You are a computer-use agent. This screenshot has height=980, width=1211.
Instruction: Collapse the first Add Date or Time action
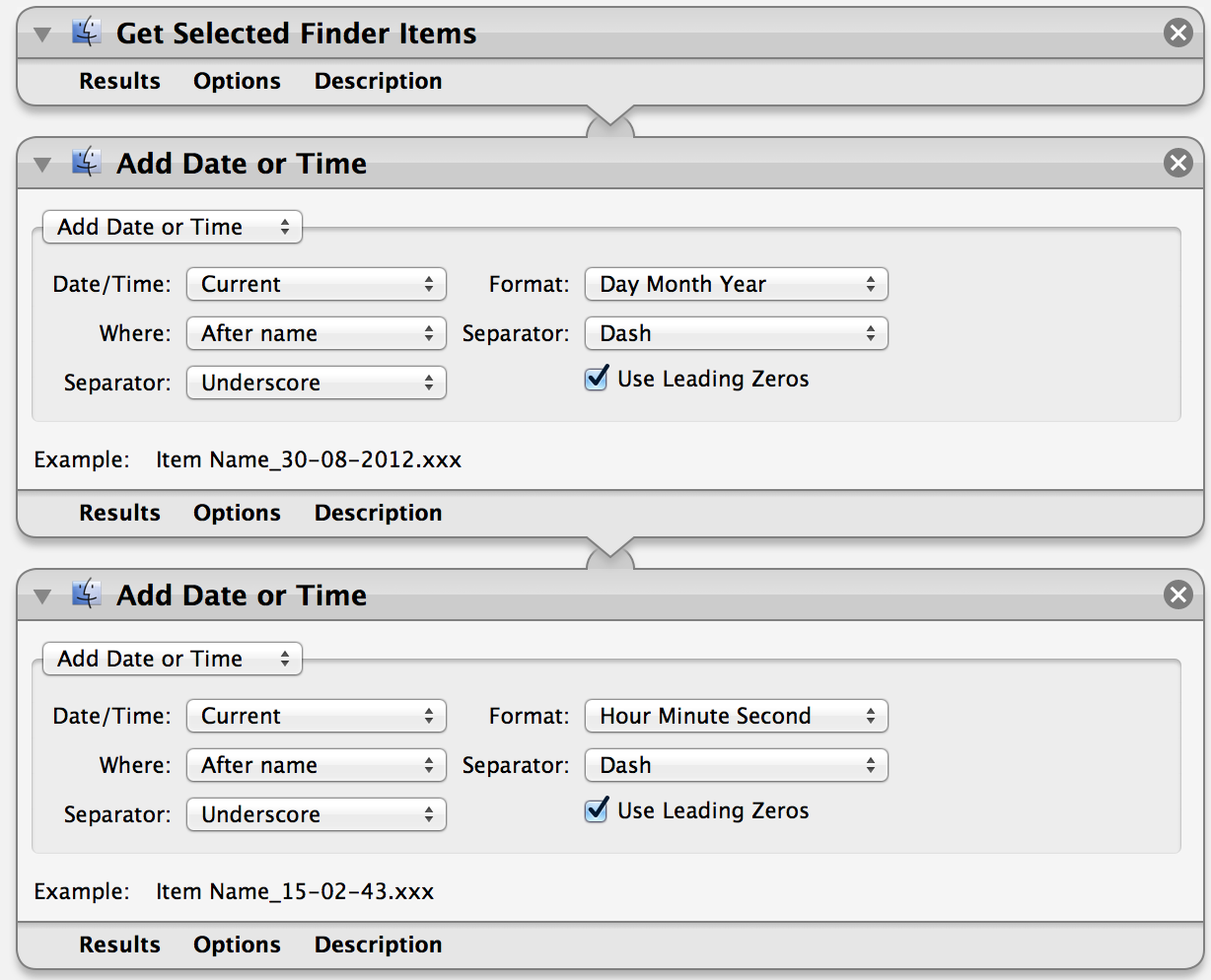point(42,165)
